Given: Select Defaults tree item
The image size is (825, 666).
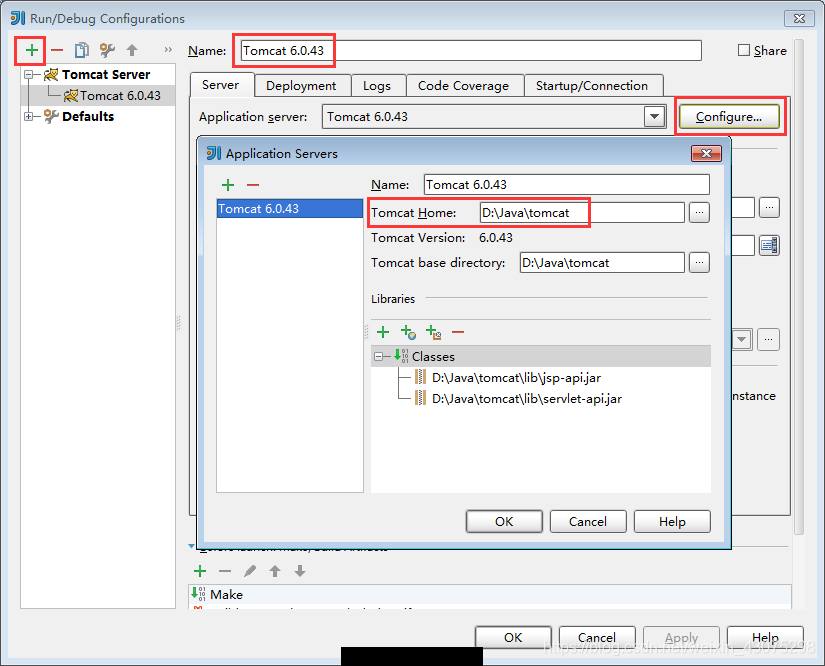Looking at the screenshot, I should pyautogui.click(x=79, y=116).
